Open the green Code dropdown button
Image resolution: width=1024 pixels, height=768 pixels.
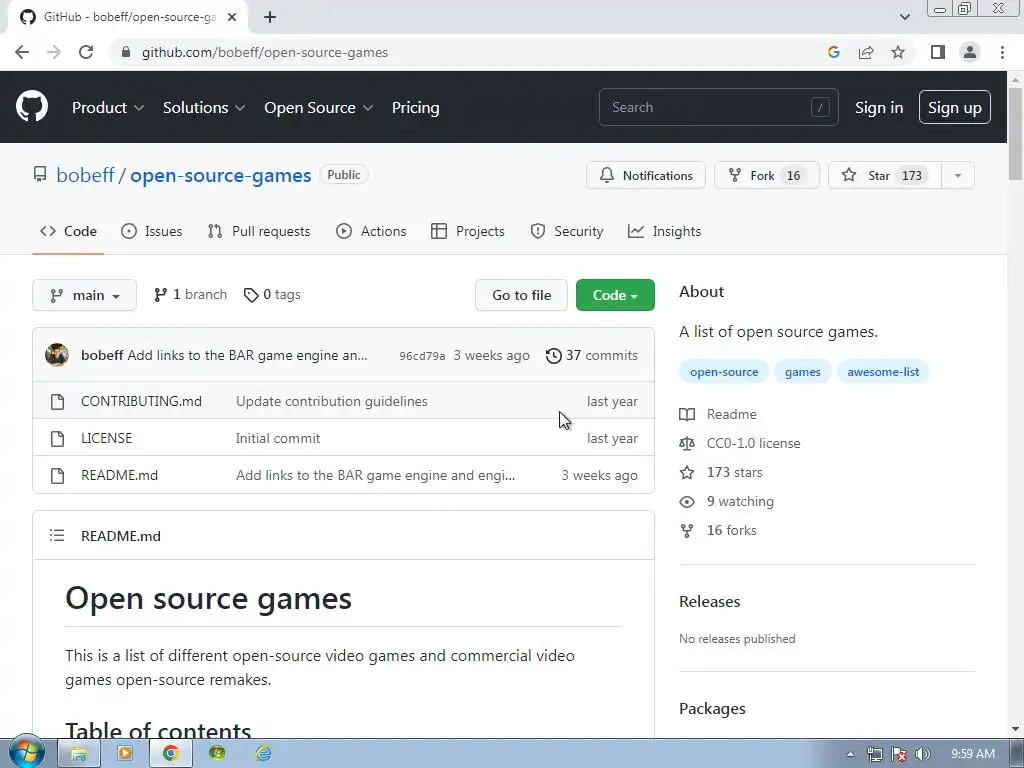click(615, 295)
